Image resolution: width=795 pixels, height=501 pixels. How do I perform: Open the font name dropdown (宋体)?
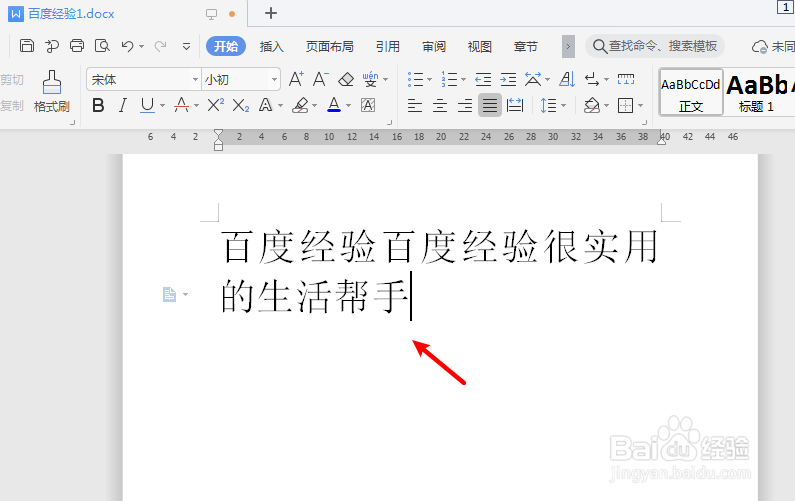tap(195, 80)
